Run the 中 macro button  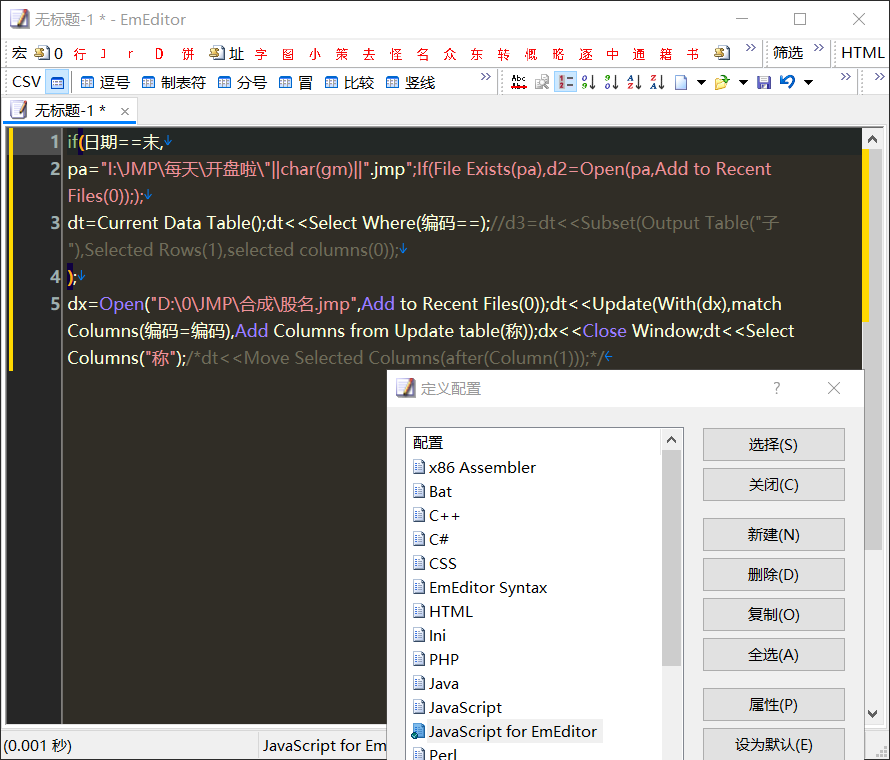612,54
